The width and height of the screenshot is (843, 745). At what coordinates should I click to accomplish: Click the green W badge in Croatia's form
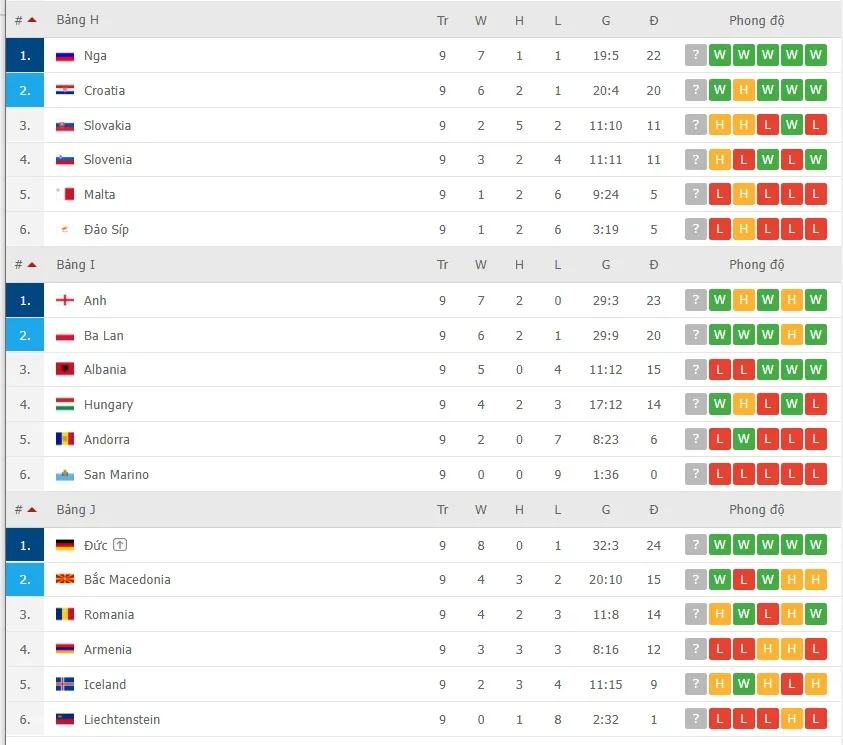coord(719,90)
